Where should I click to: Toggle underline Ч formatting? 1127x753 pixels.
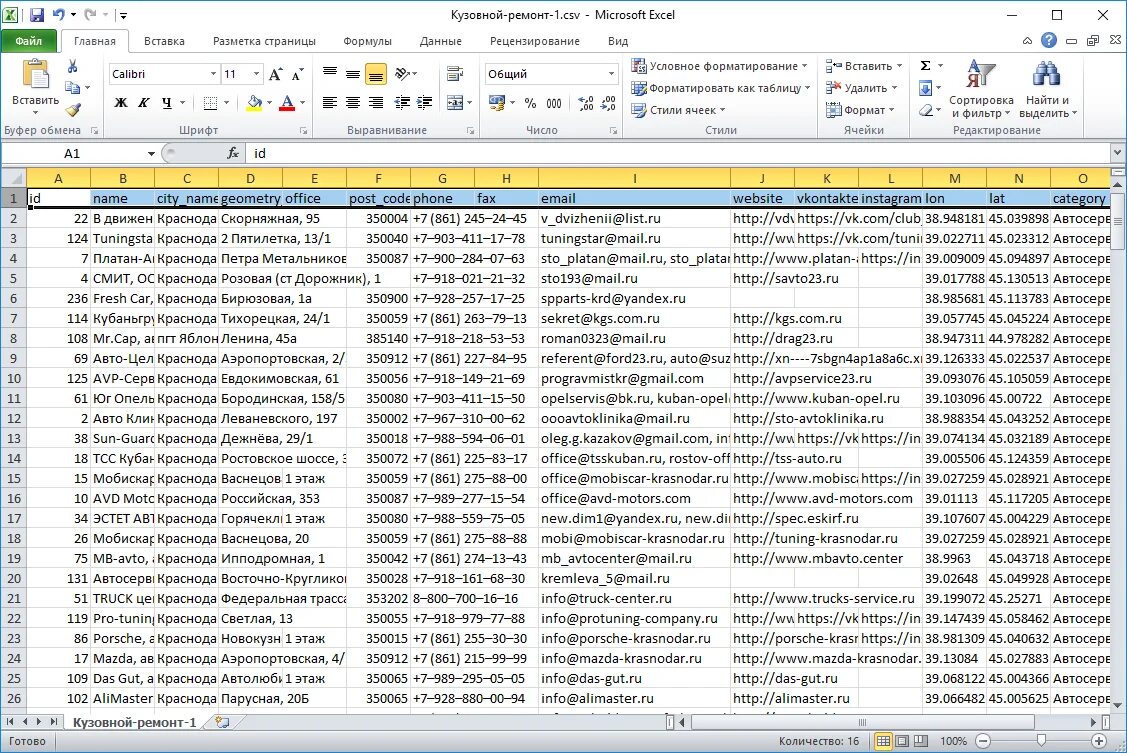(x=167, y=103)
